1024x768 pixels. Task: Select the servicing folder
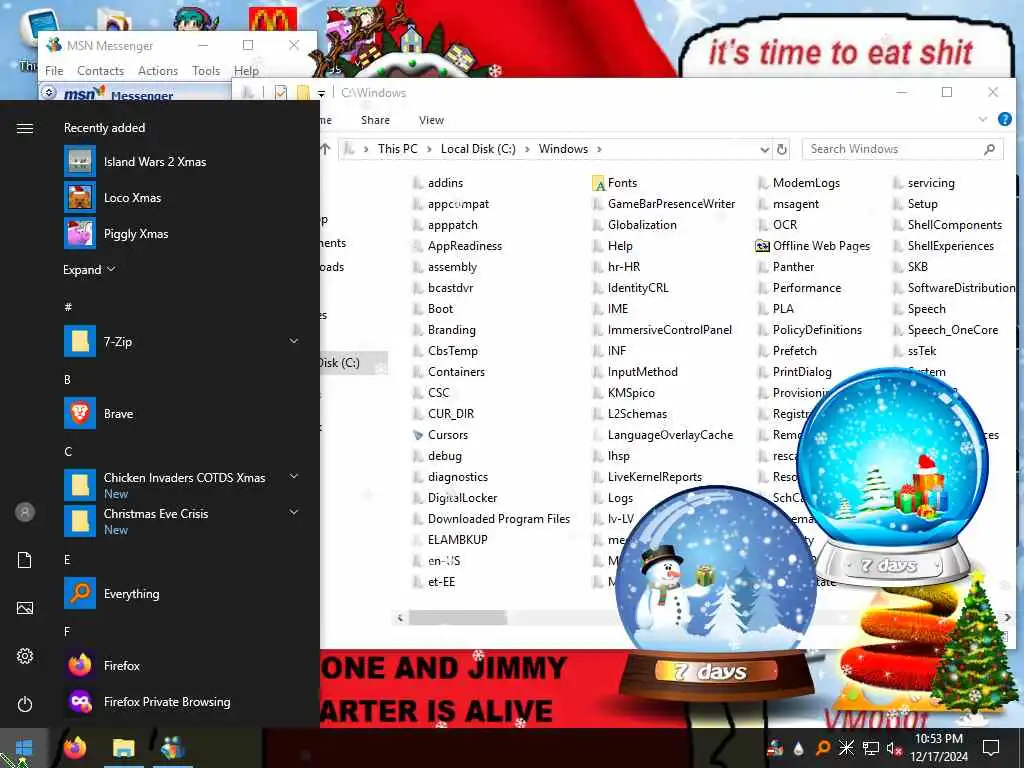click(x=923, y=183)
